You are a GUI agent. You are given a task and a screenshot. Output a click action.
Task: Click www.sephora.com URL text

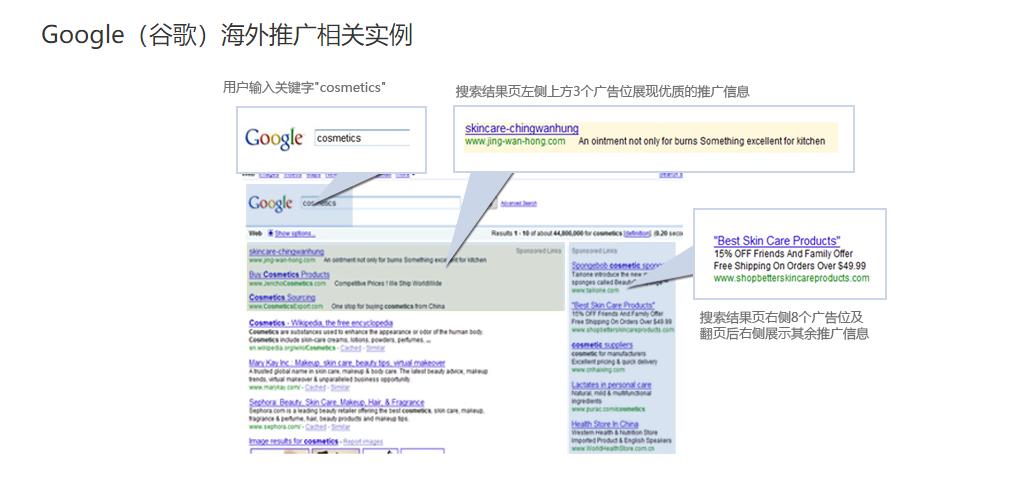point(275,427)
